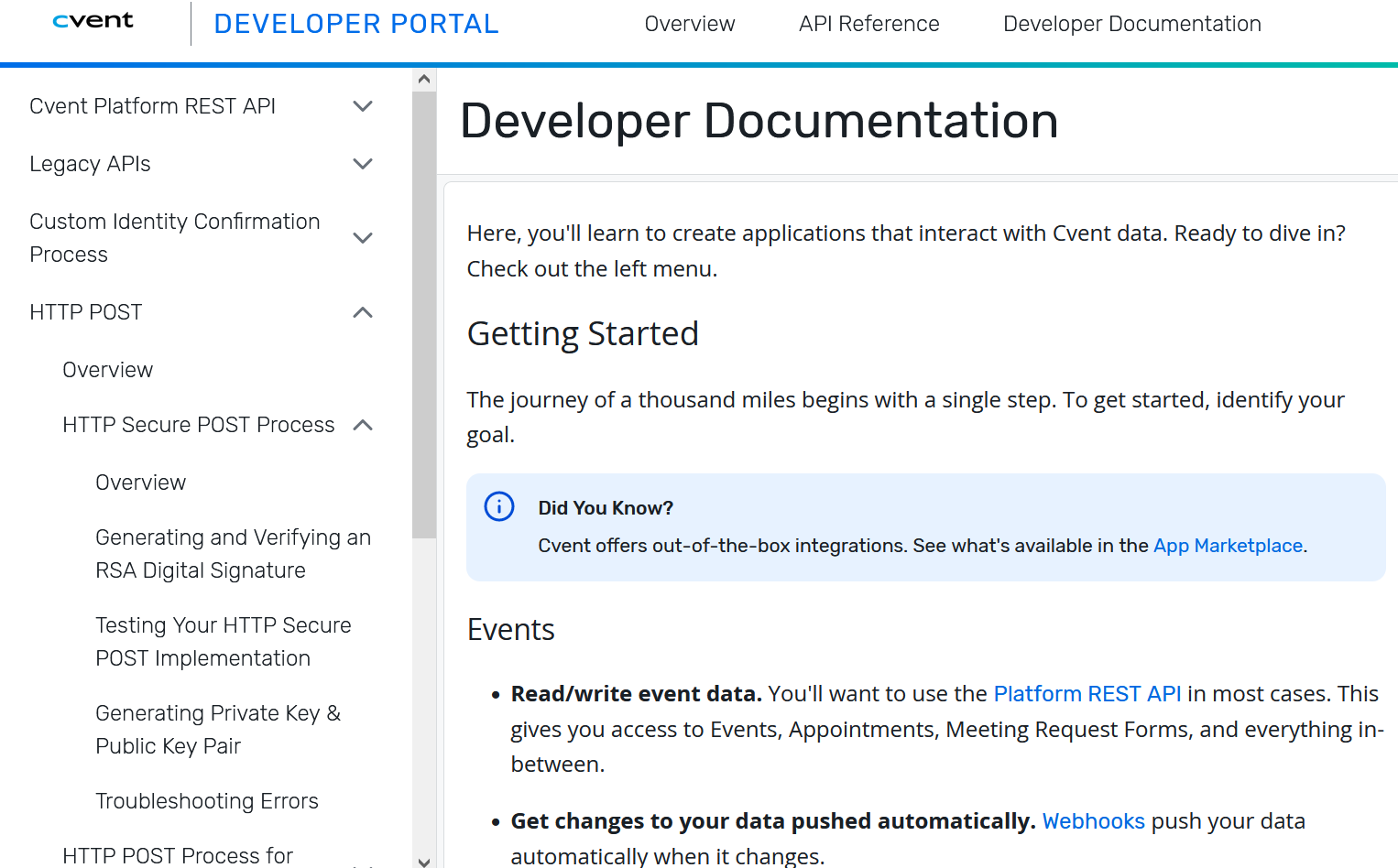1398x868 pixels.
Task: Open the DEVELOPER PORTAL home link
Action: 356,24
